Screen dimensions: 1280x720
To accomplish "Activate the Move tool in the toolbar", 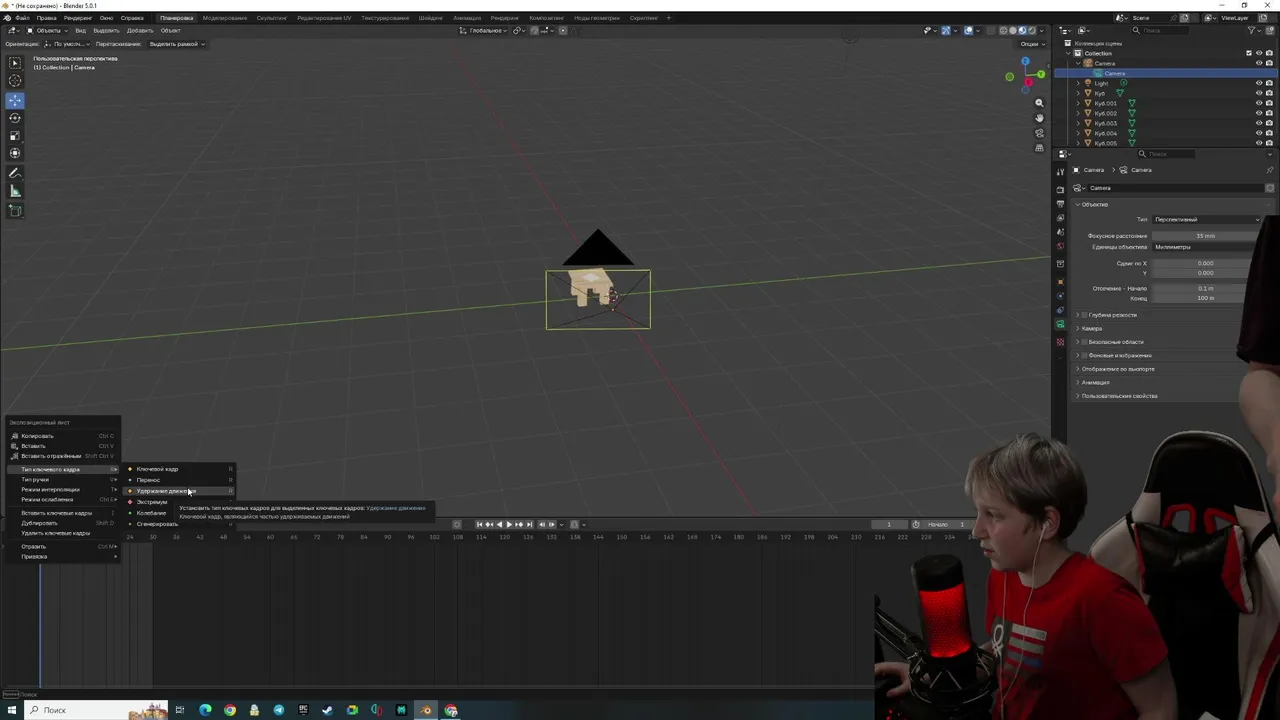I will coord(15,100).
